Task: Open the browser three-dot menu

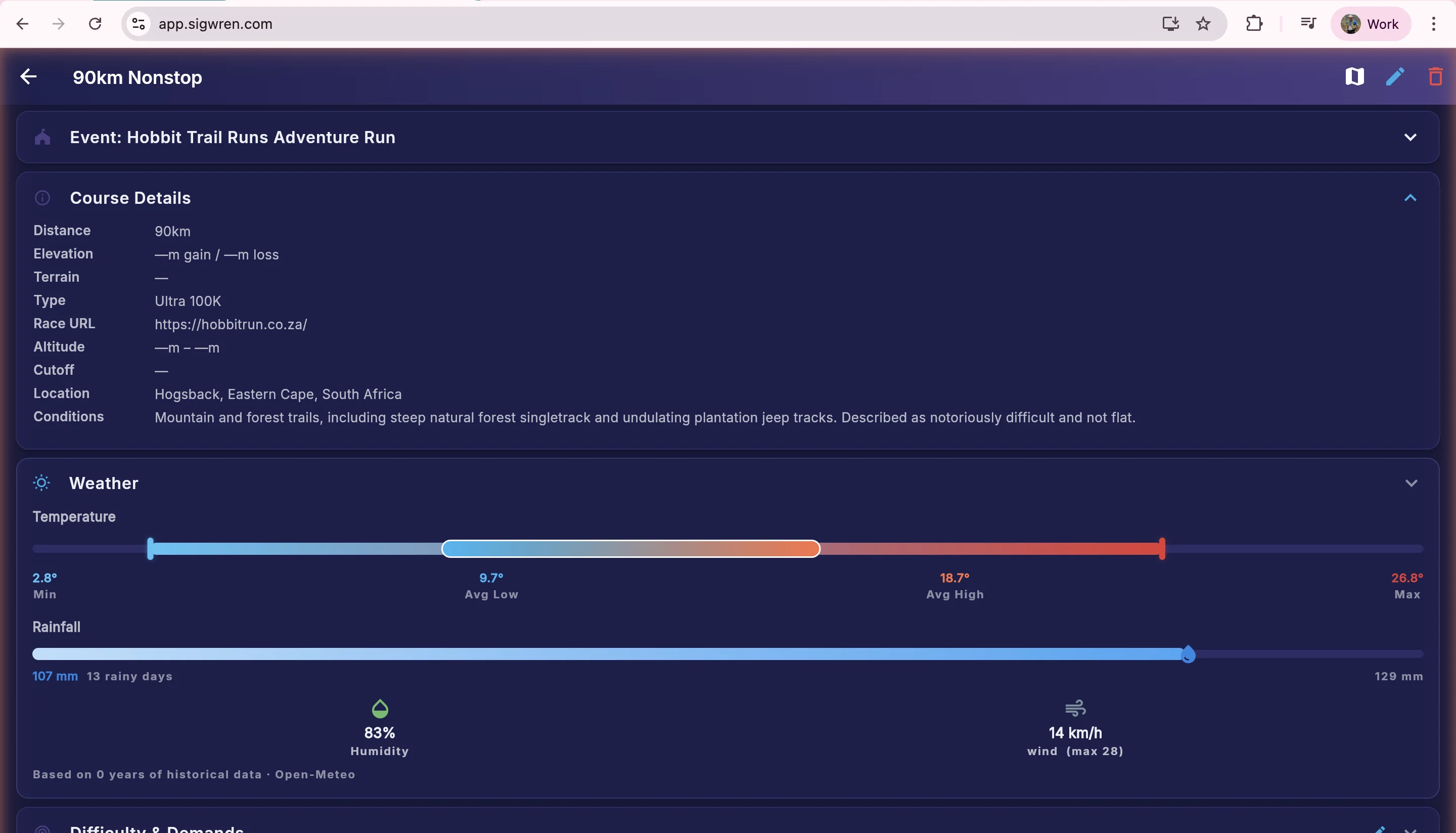Action: point(1434,23)
